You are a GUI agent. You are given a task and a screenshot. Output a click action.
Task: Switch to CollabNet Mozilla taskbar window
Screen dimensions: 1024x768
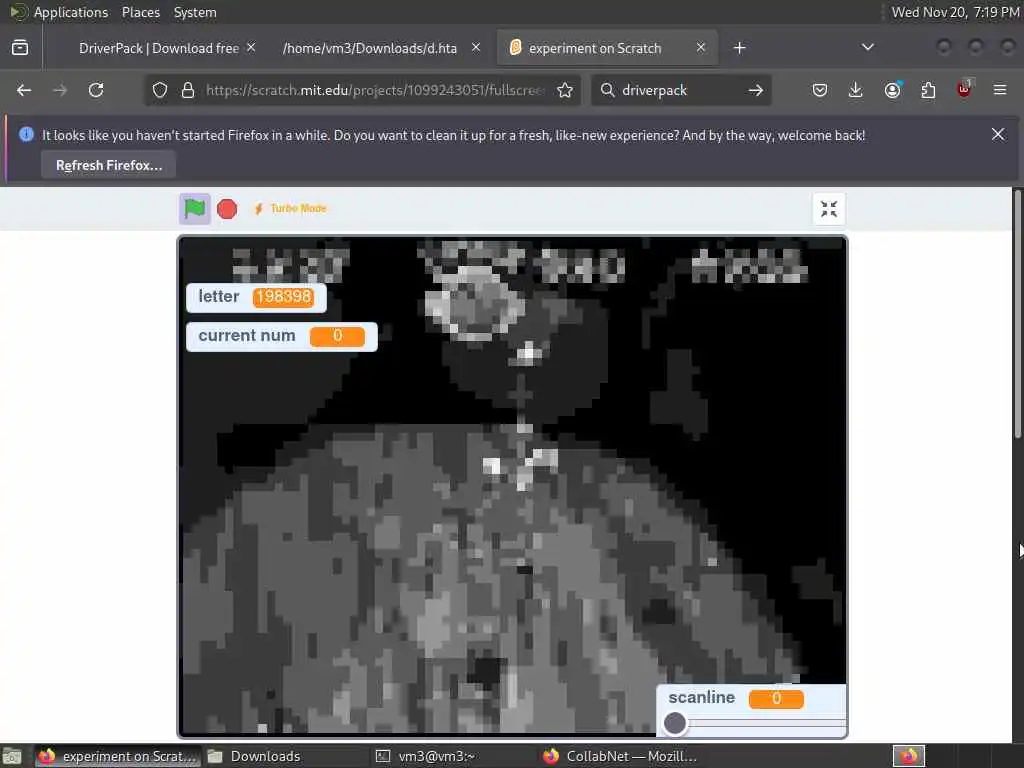click(620, 756)
